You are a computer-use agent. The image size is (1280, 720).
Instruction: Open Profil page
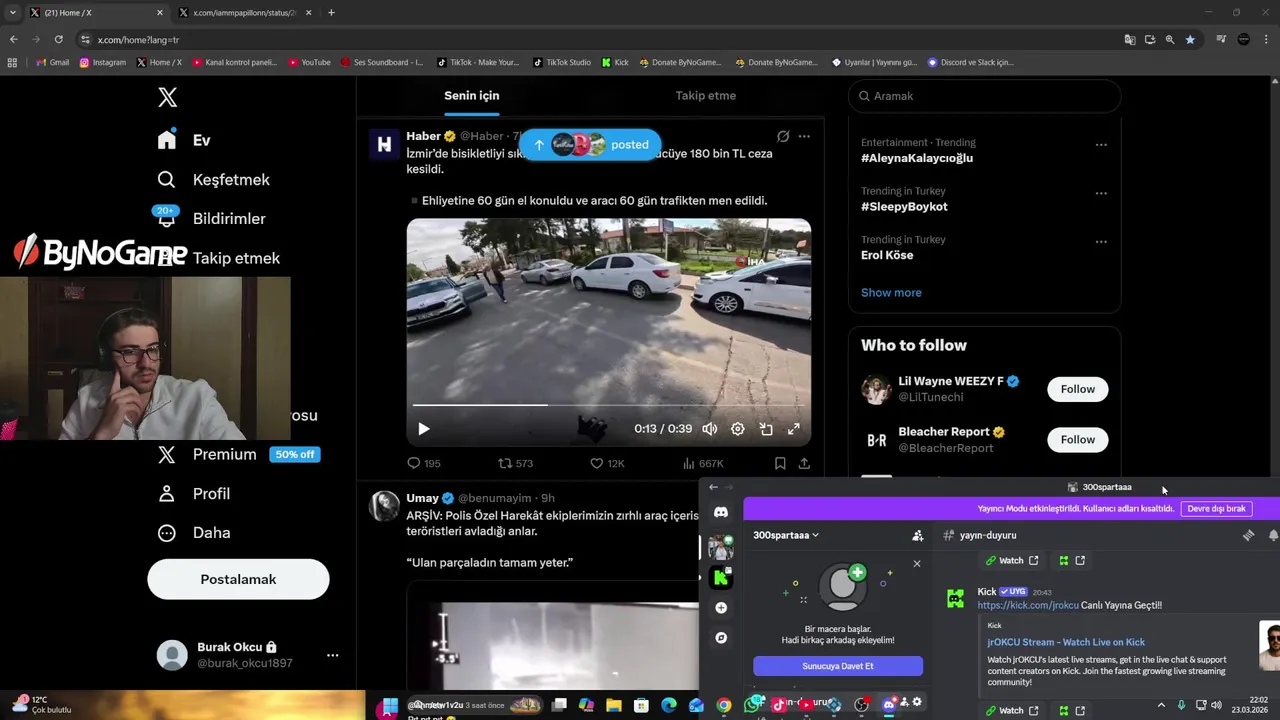click(194, 493)
